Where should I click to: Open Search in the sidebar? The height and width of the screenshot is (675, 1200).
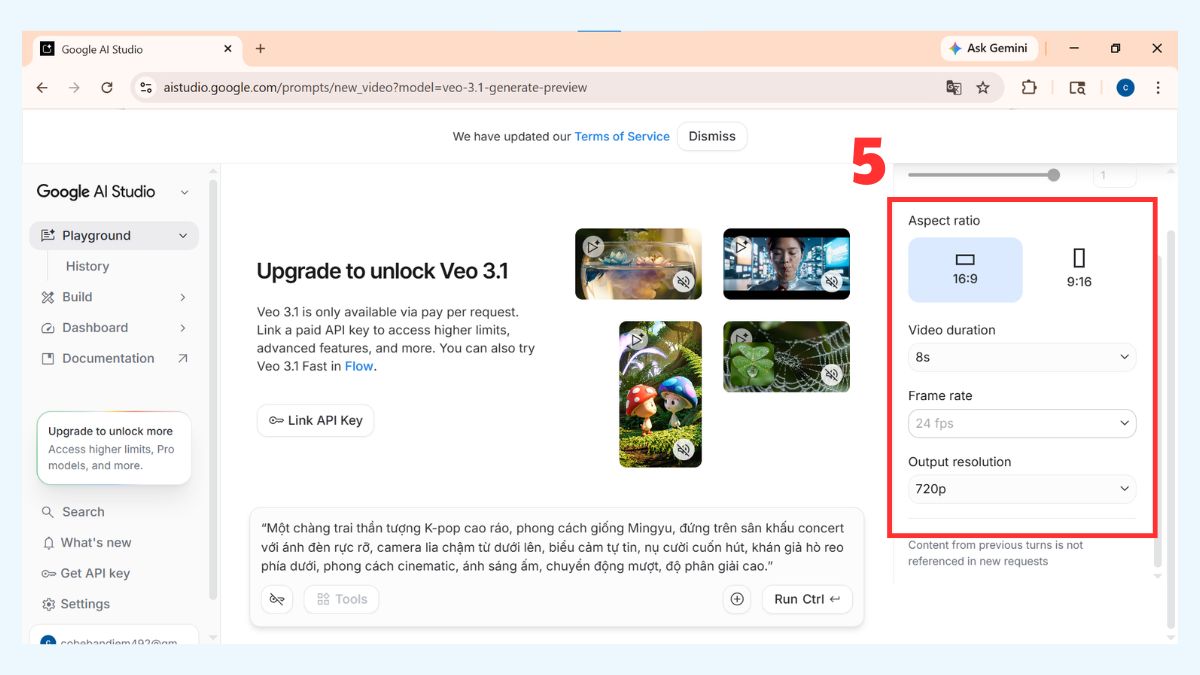pyautogui.click(x=72, y=512)
